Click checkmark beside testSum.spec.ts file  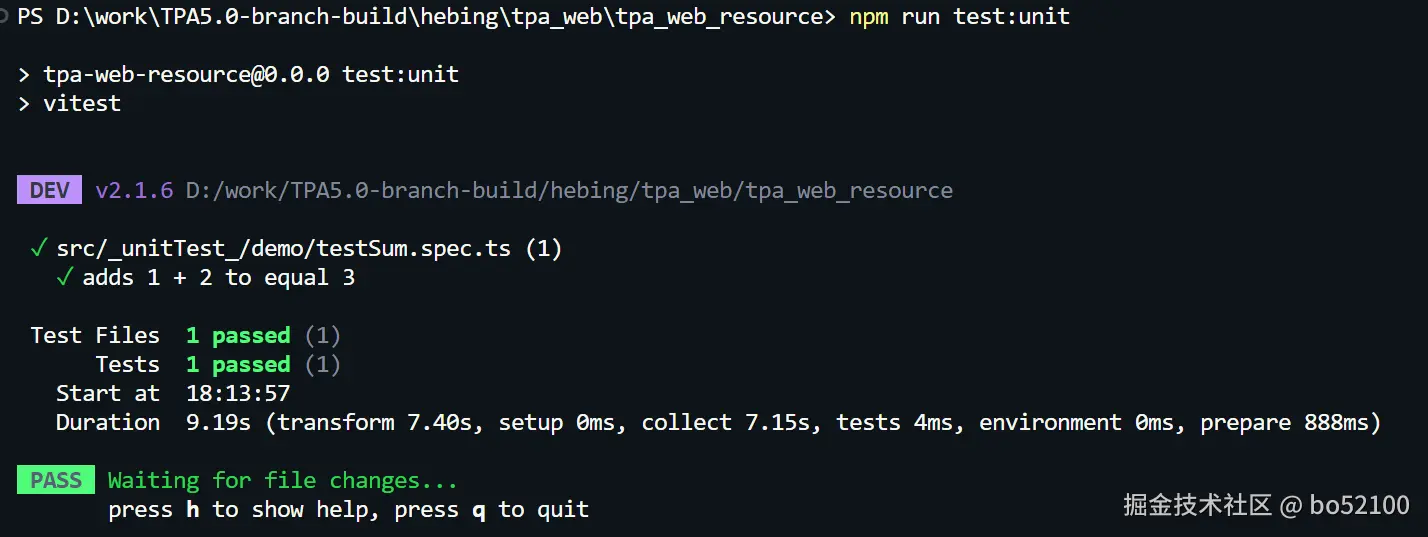[40, 248]
